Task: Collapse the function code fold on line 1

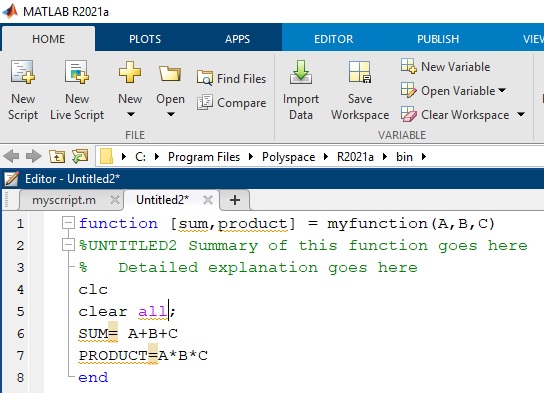Action: pos(68,223)
